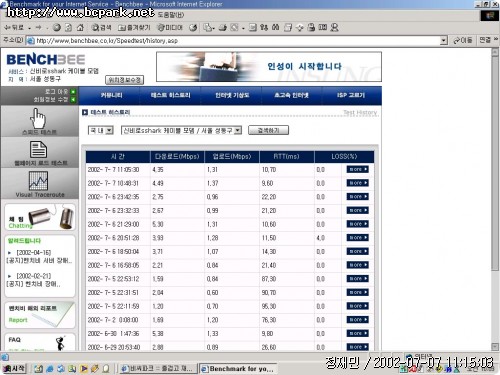
Task: Open the [2002-04-16] notice link
Action: tap(34, 253)
